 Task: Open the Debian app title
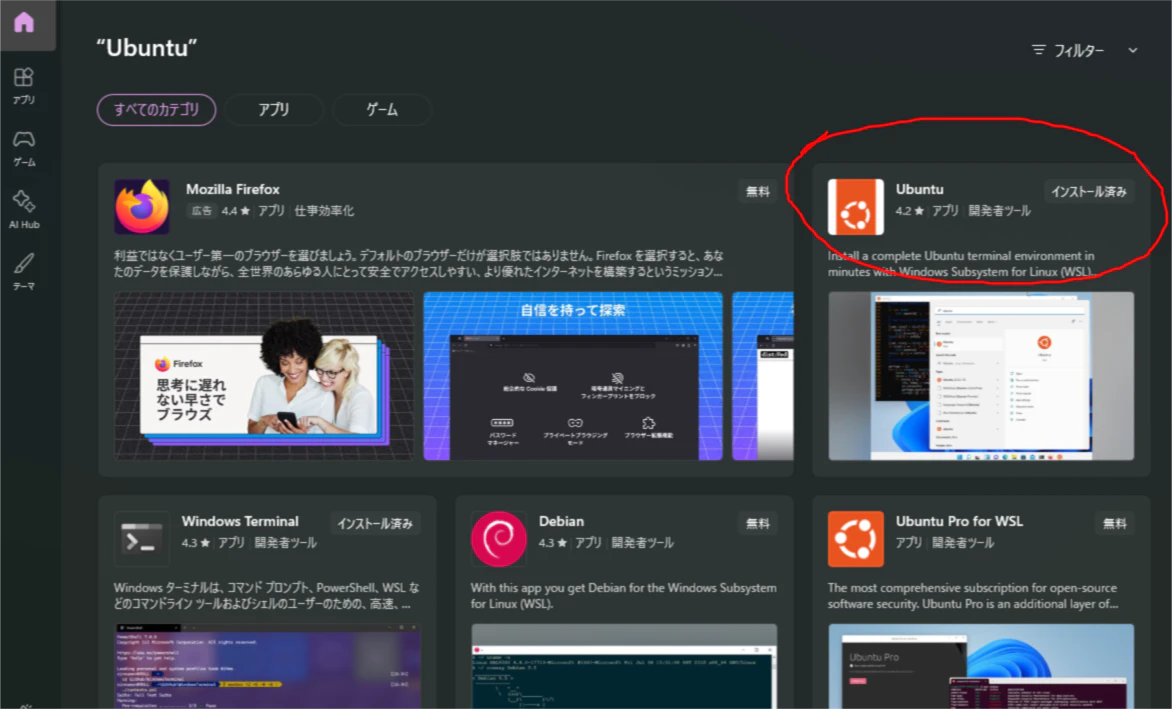click(561, 521)
